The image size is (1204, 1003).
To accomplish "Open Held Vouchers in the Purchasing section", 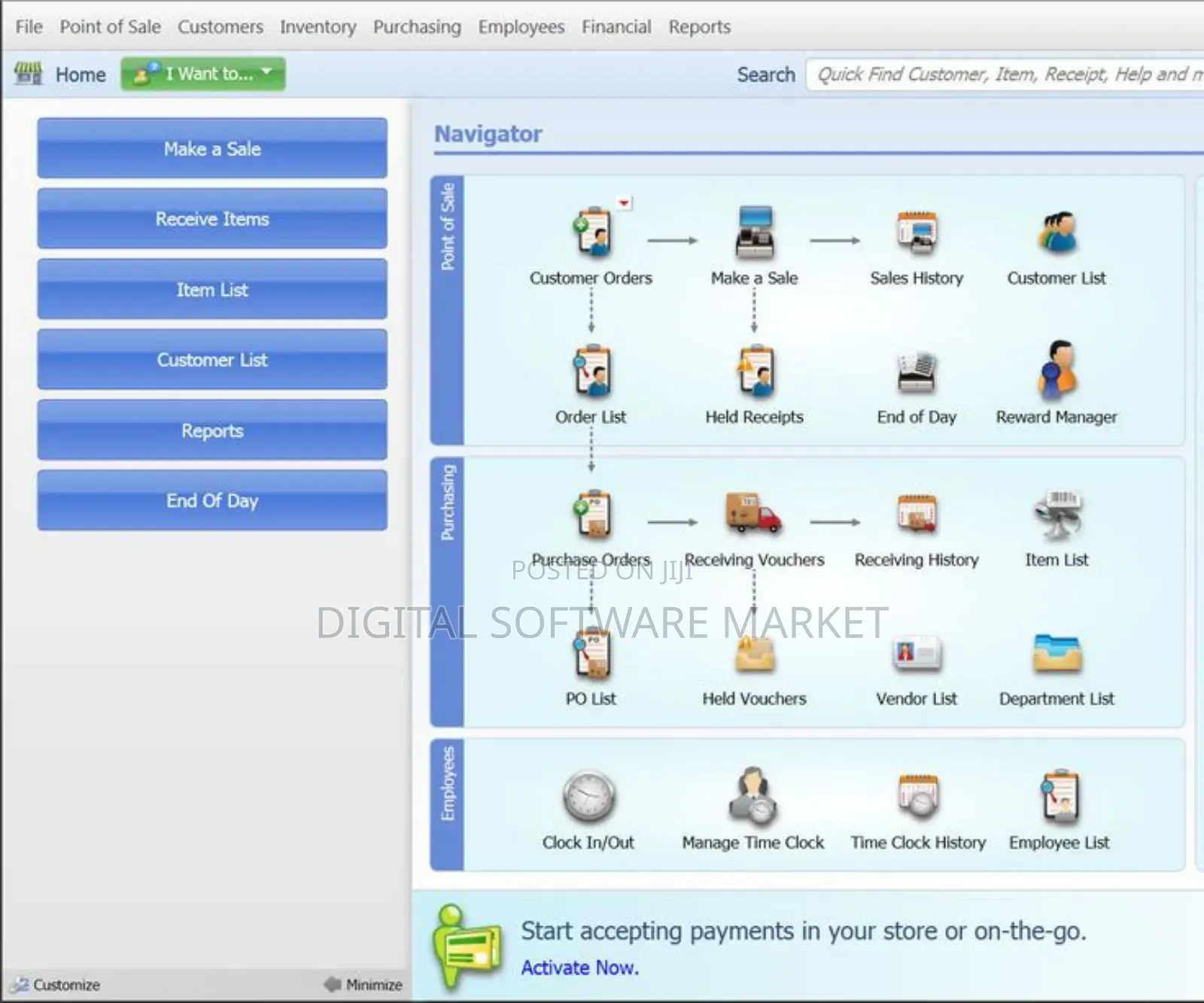I will [755, 655].
